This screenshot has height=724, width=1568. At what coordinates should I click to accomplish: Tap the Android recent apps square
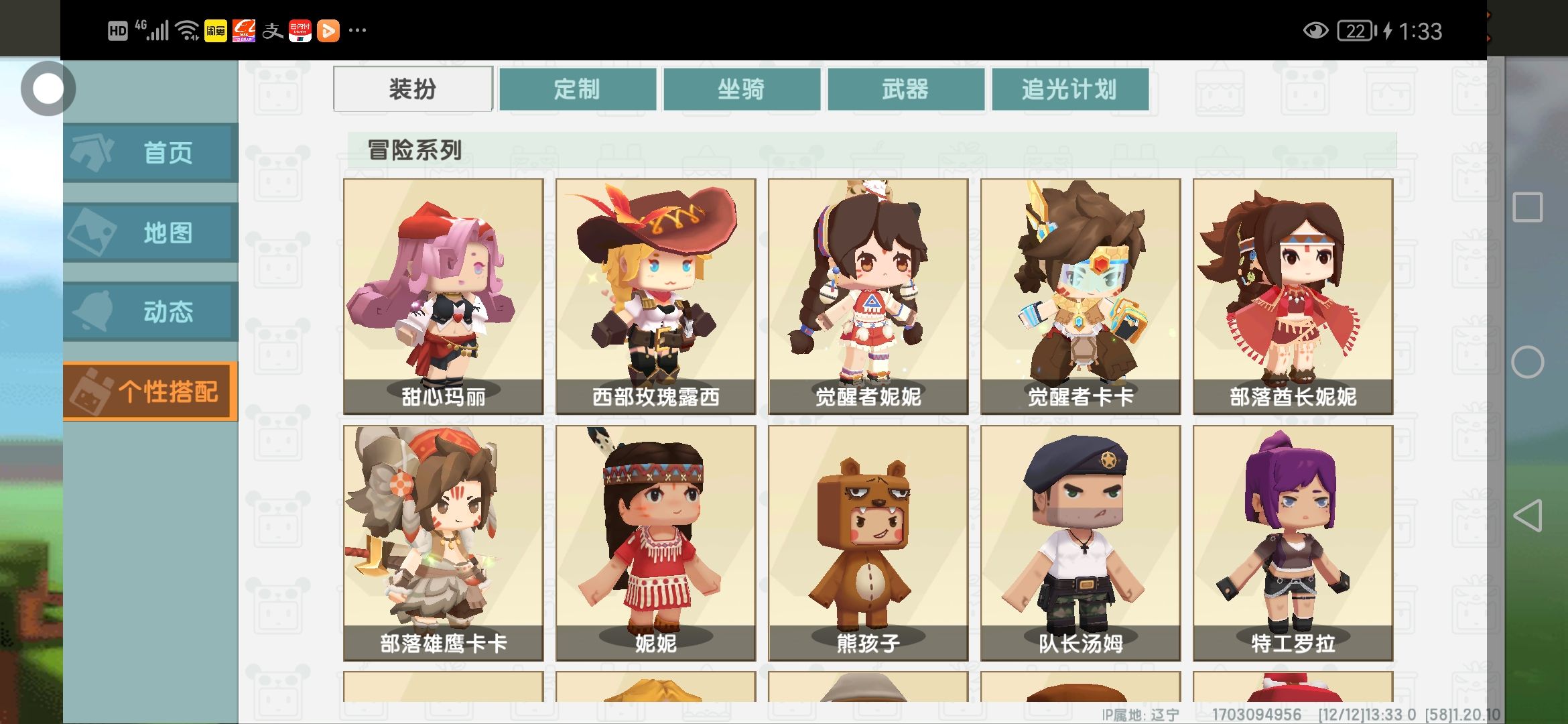(x=1528, y=207)
